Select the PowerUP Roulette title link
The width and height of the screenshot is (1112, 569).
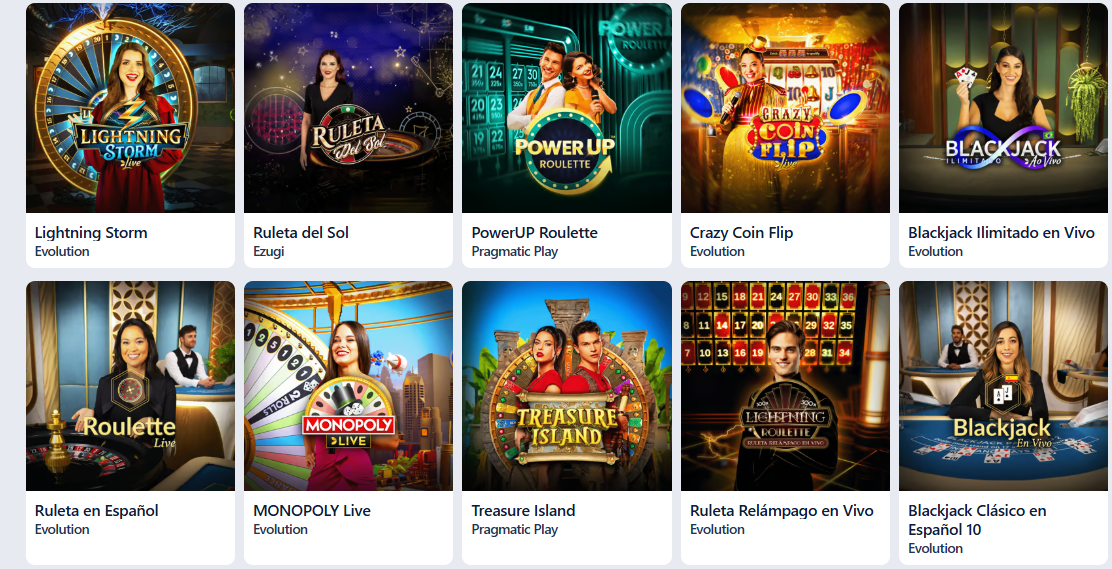(535, 233)
